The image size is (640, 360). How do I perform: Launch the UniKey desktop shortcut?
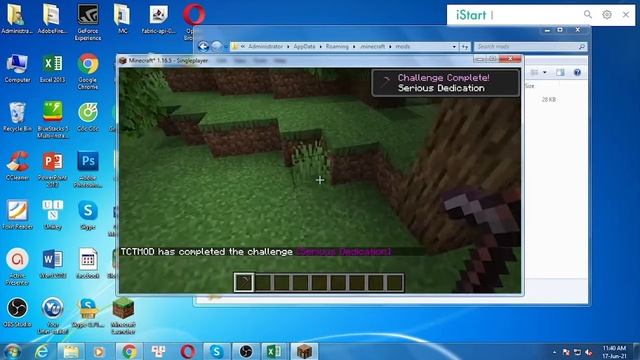click(x=52, y=216)
